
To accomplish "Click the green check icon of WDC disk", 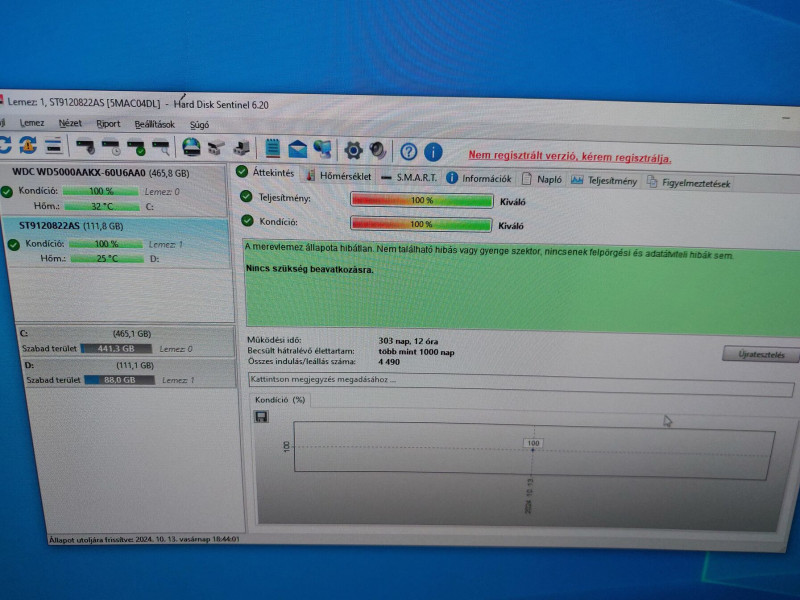I will [7, 192].
